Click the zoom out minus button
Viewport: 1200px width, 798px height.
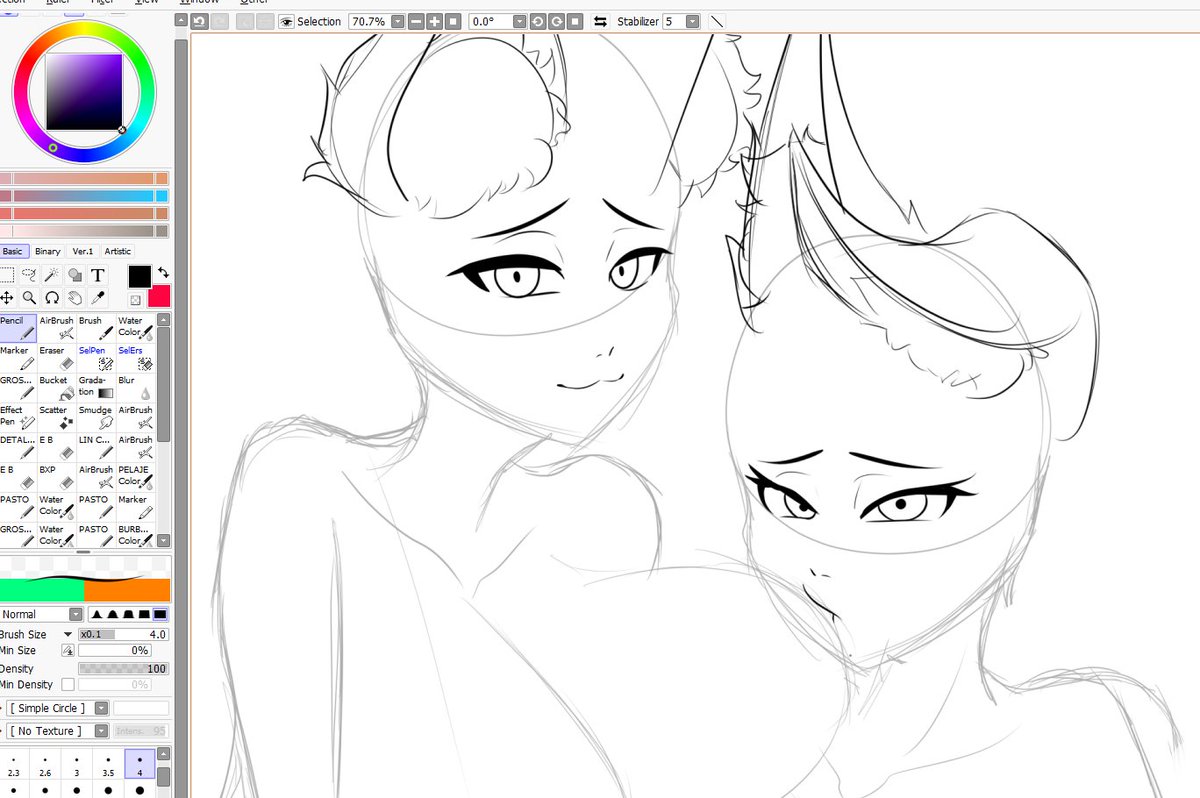pyautogui.click(x=417, y=21)
